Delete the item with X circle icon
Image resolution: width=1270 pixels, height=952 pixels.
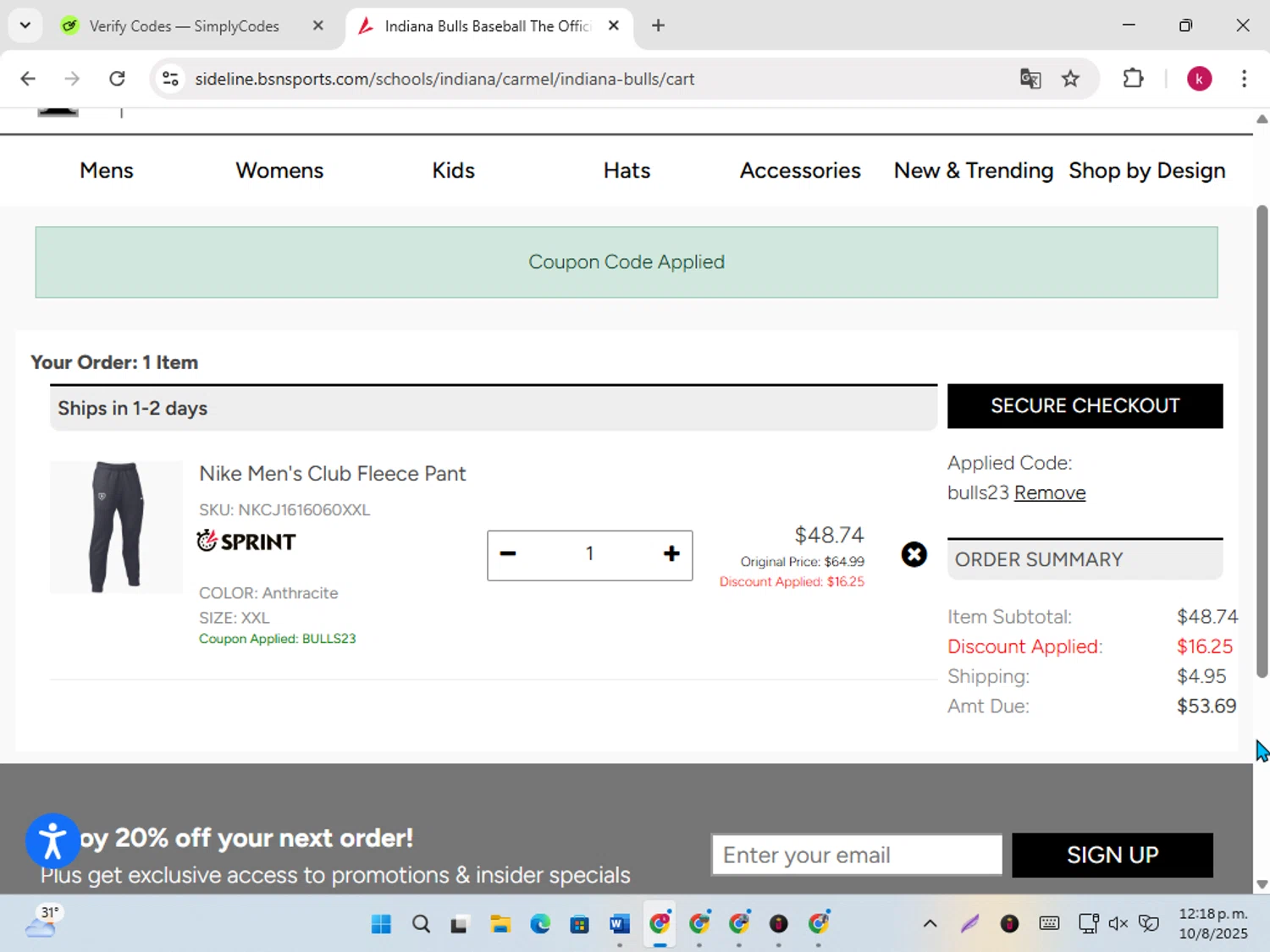click(914, 554)
